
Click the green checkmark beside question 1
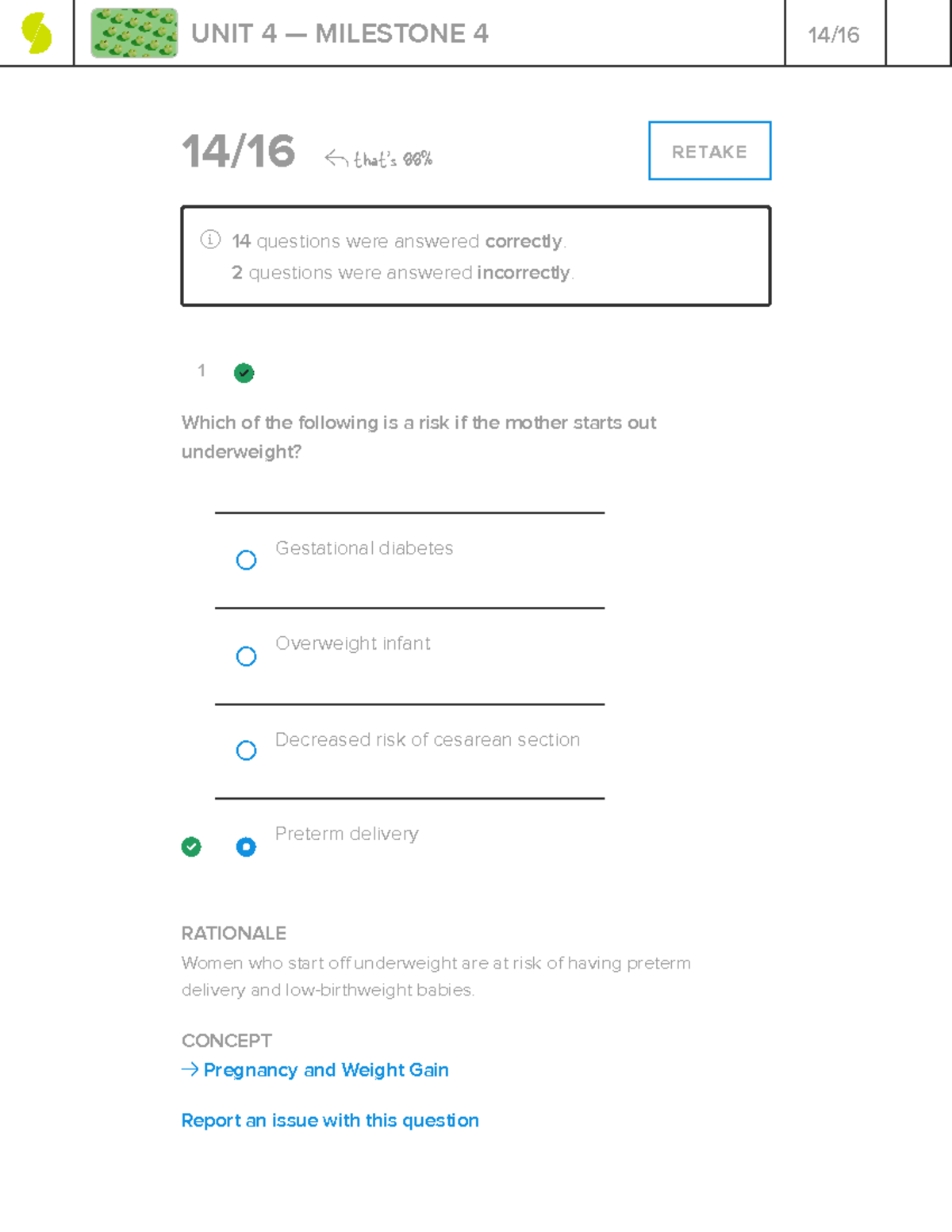(244, 373)
